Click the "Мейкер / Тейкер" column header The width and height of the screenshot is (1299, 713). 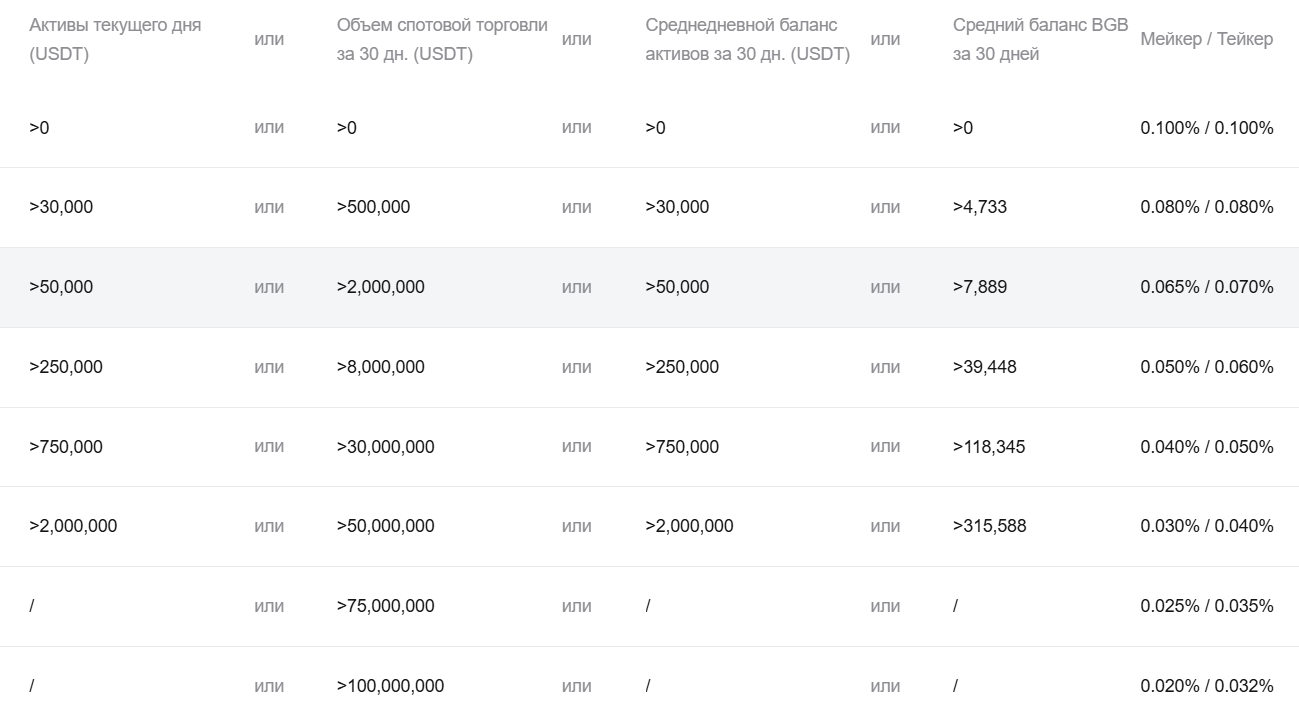(1206, 39)
